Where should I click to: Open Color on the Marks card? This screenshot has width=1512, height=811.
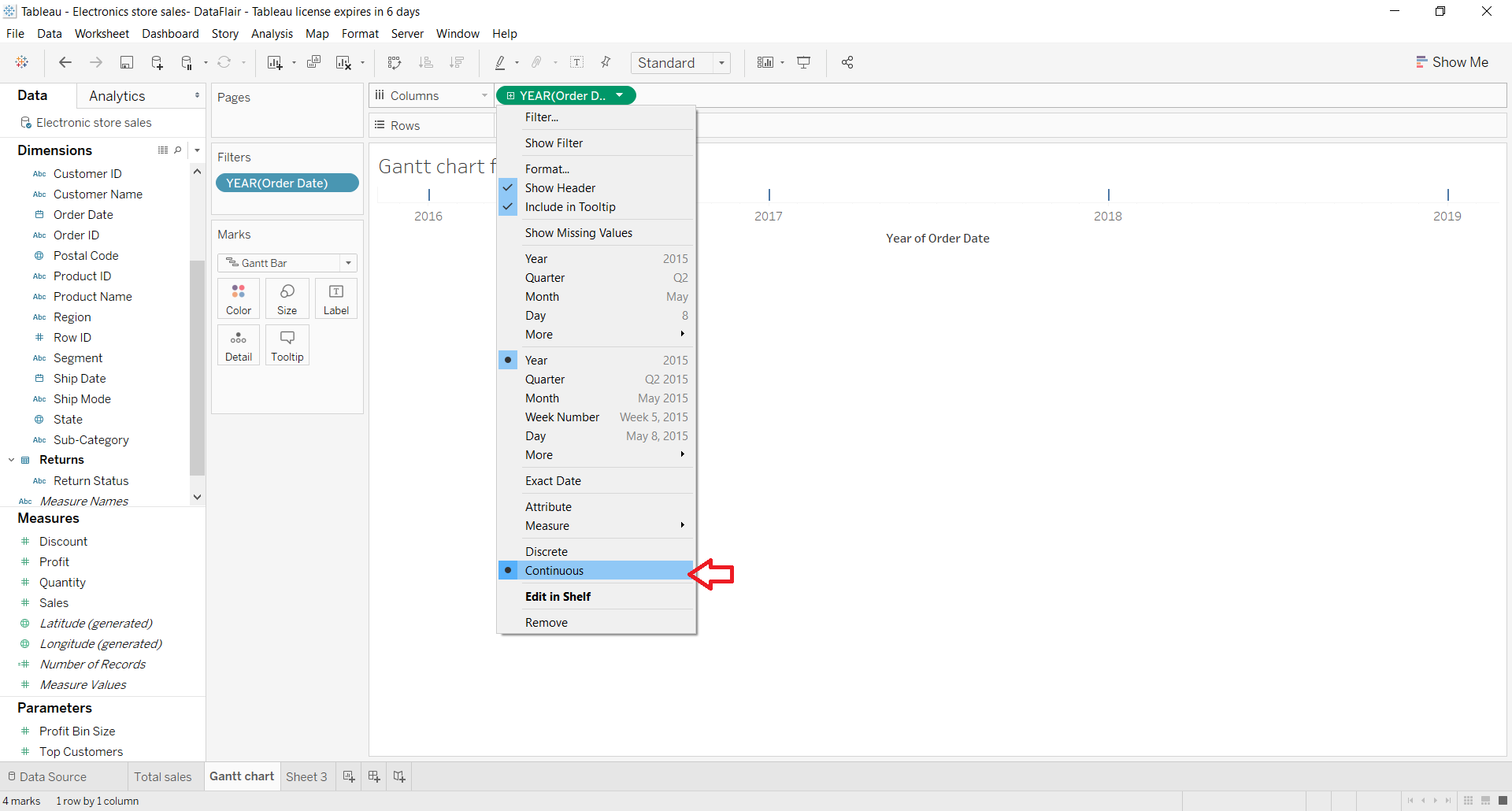238,298
